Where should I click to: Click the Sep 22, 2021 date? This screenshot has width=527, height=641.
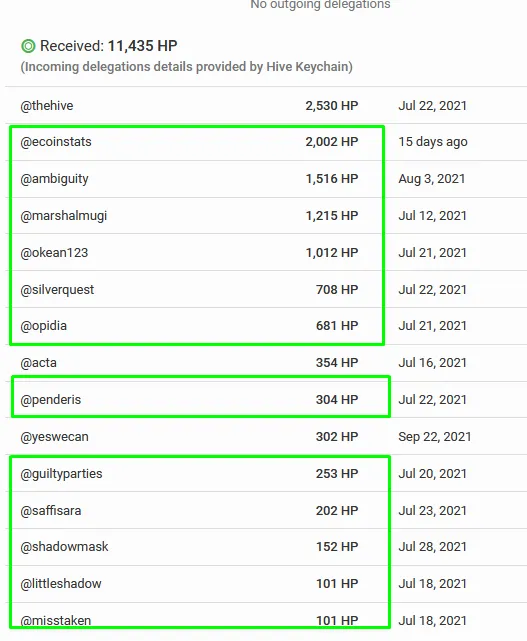pos(435,437)
